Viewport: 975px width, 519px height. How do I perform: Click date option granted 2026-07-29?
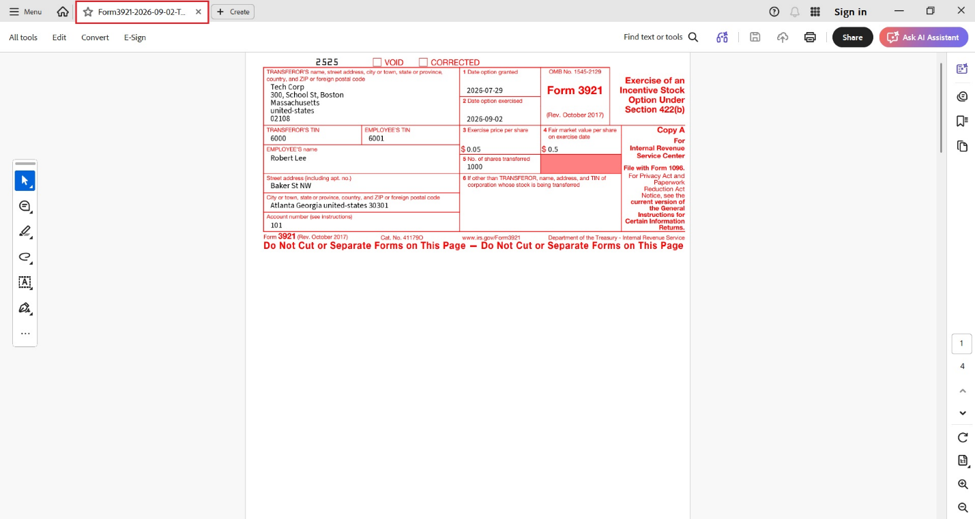coord(484,91)
